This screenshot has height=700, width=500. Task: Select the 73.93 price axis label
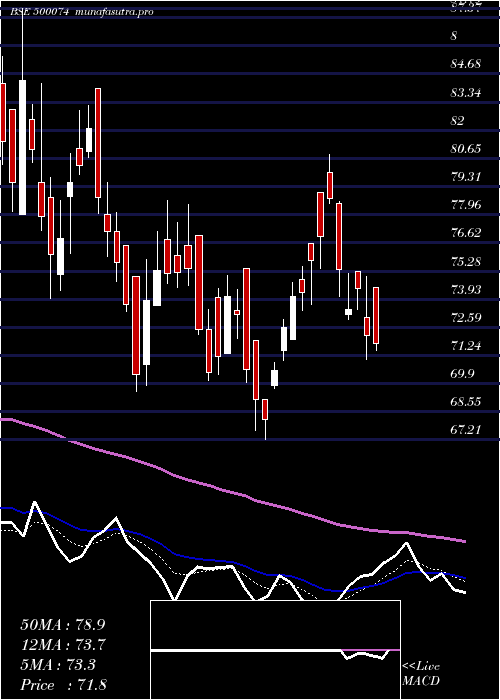point(466,289)
